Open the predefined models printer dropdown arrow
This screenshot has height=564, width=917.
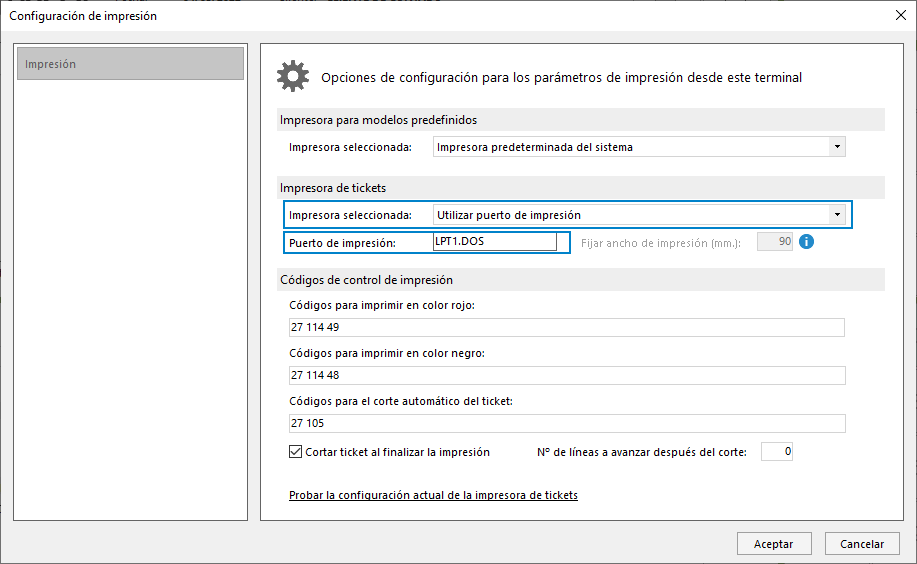[x=837, y=147]
